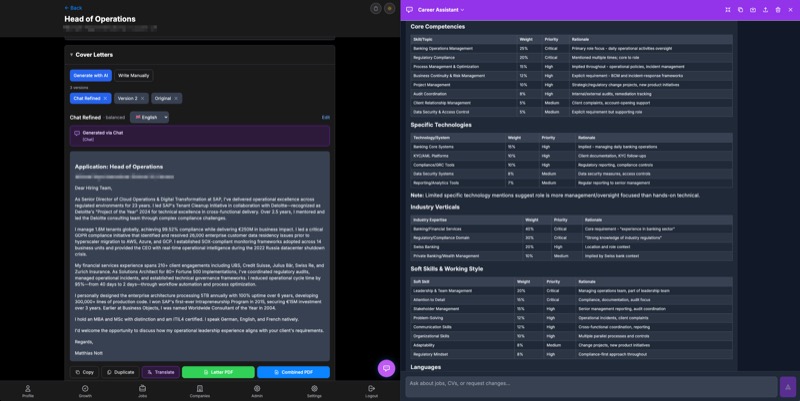
Task: Click the Head of Operations page title
Action: click(x=100, y=19)
